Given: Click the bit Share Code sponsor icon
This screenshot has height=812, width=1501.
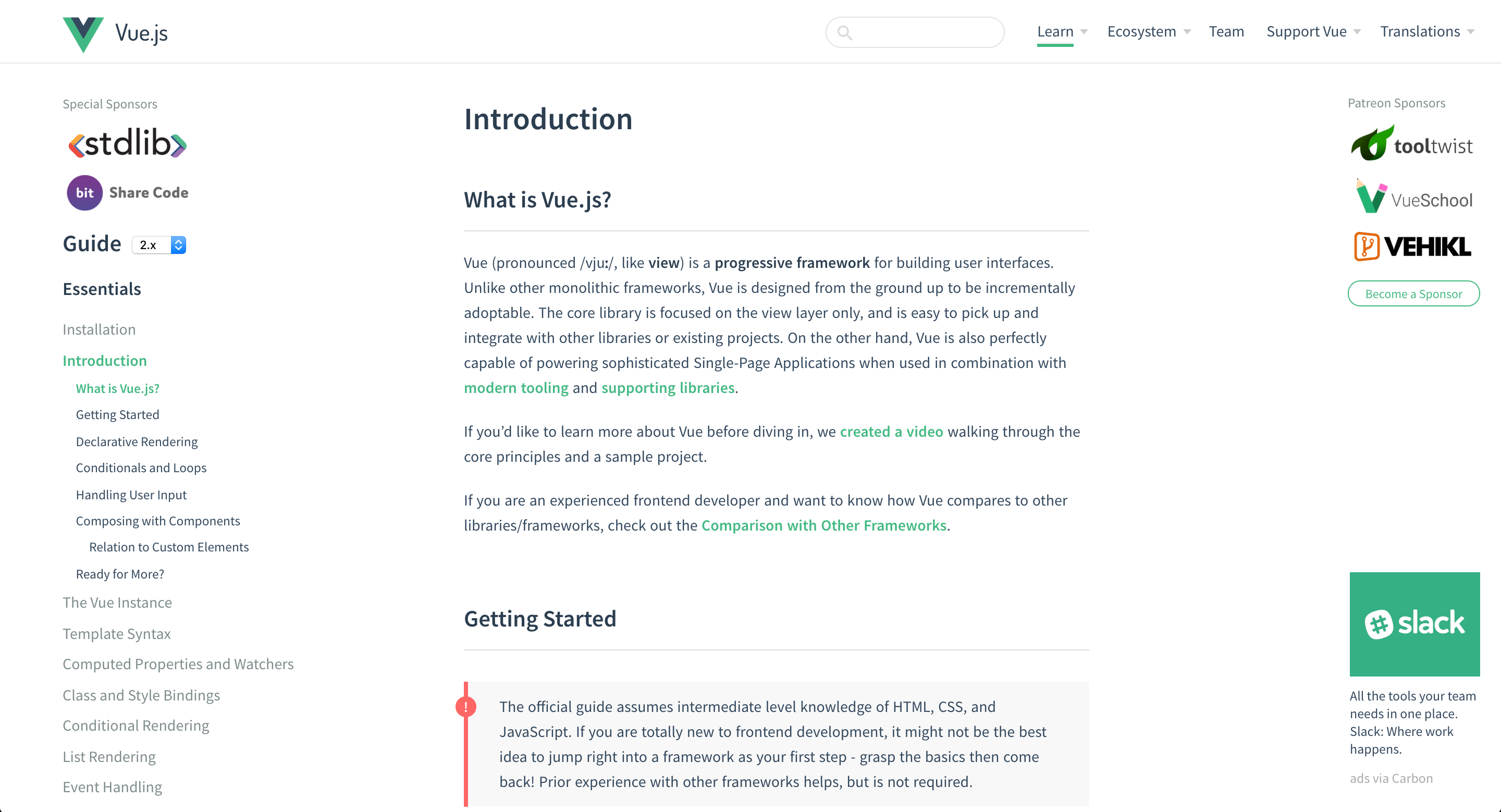Looking at the screenshot, I should [84, 192].
